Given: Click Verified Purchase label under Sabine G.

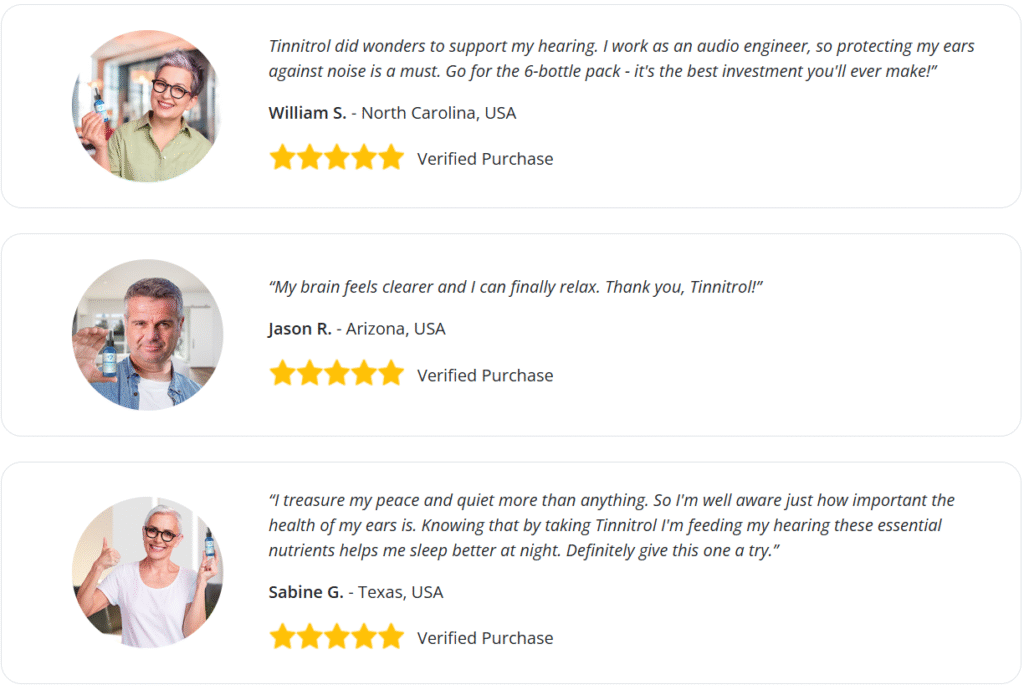Looking at the screenshot, I should (485, 638).
